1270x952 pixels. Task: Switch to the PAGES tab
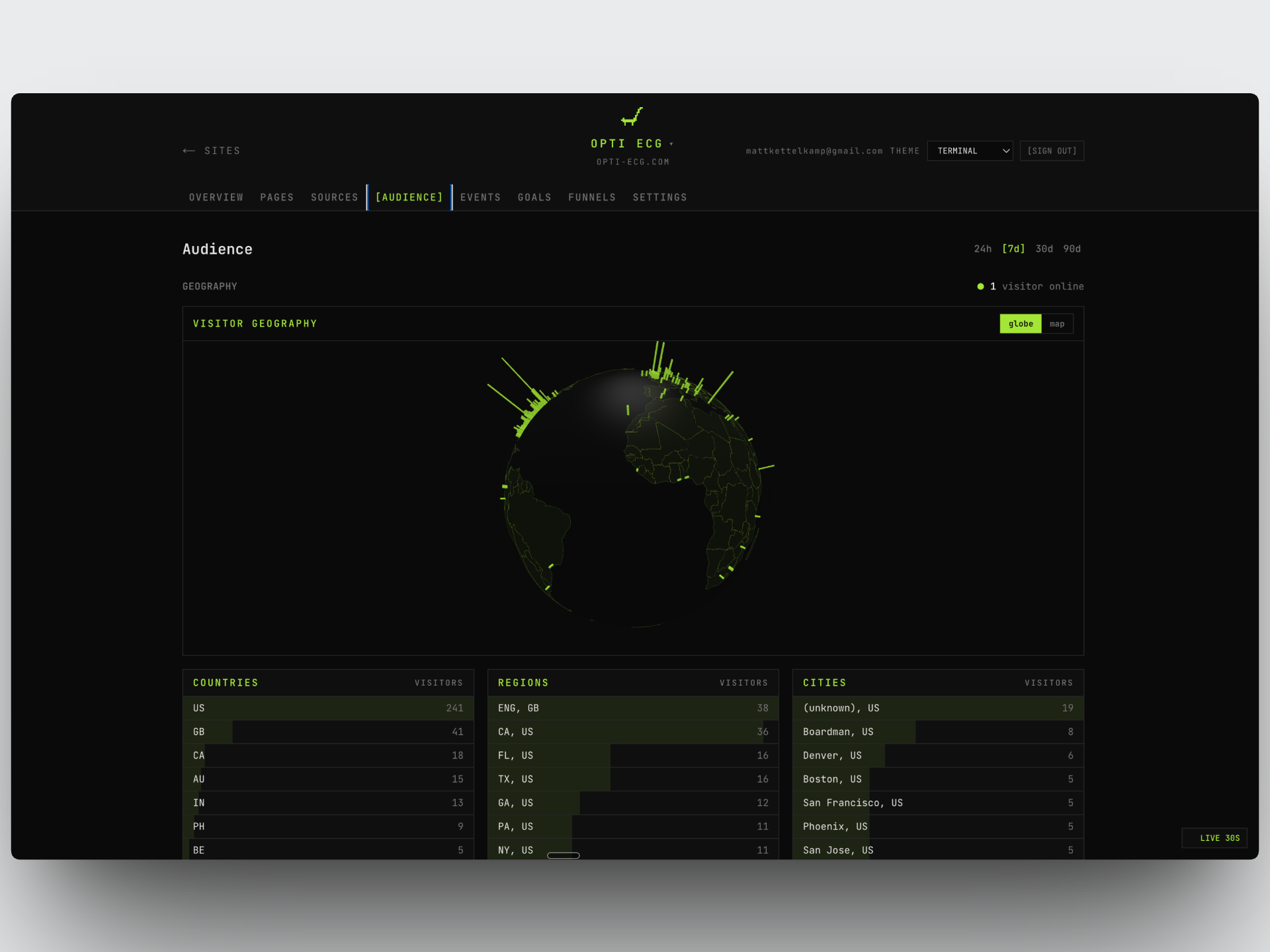point(277,197)
